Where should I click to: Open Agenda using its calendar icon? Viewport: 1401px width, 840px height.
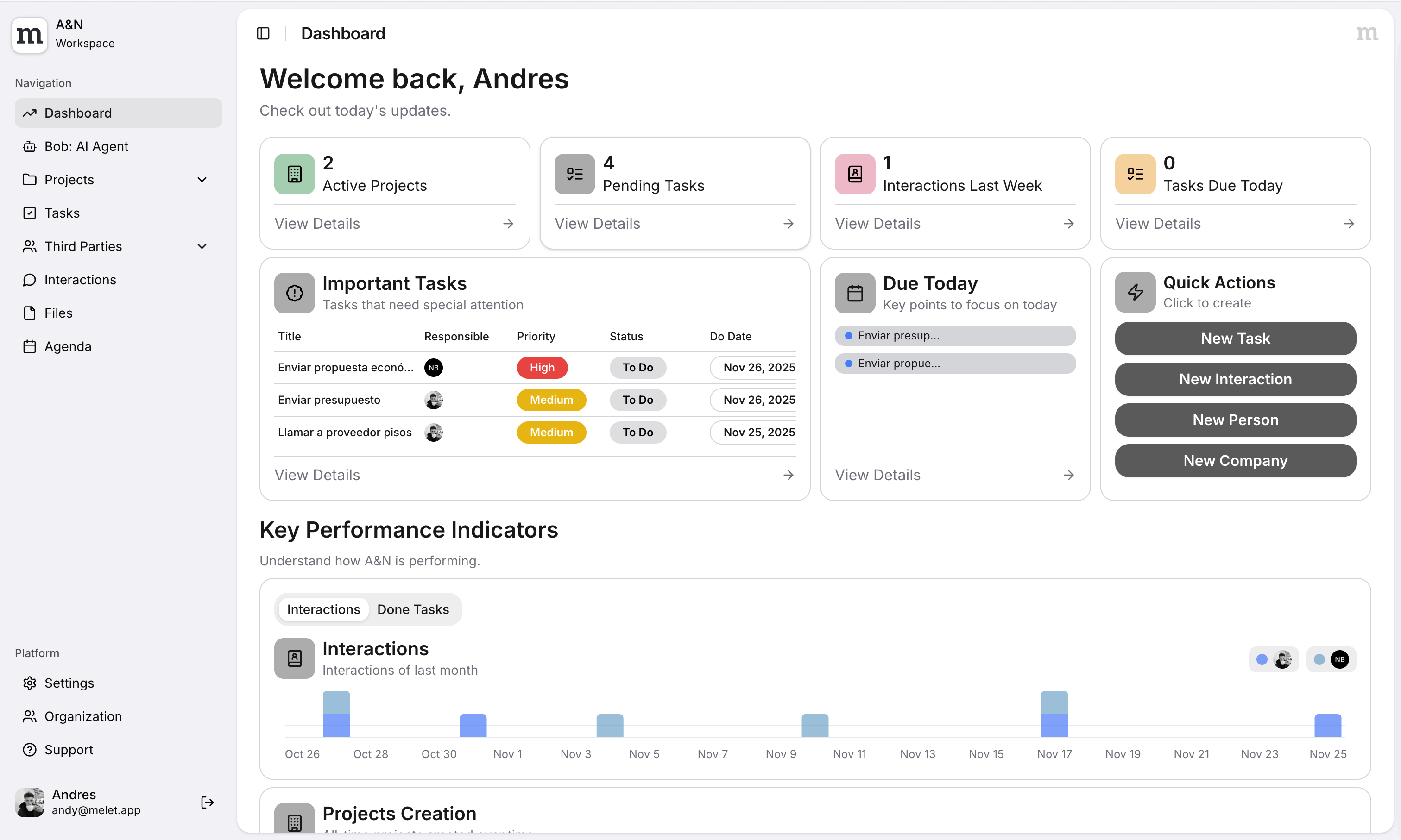(29, 346)
